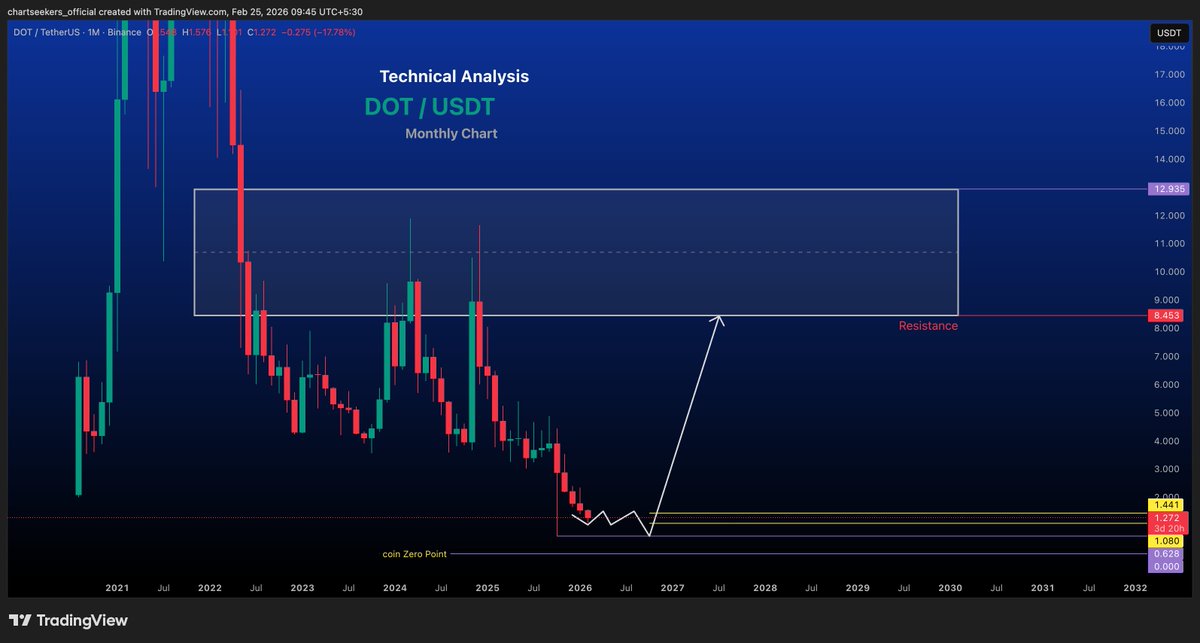Click 3.000 on the price axis
Screen dimensions: 1200x643
click(x=1169, y=468)
